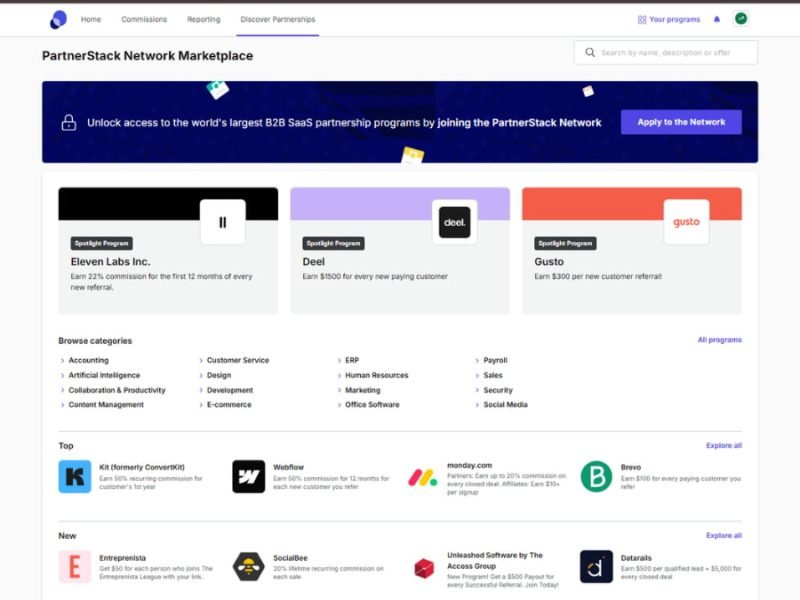Click the lock icon in banner
Viewport: 800px width, 600px height.
69,122
